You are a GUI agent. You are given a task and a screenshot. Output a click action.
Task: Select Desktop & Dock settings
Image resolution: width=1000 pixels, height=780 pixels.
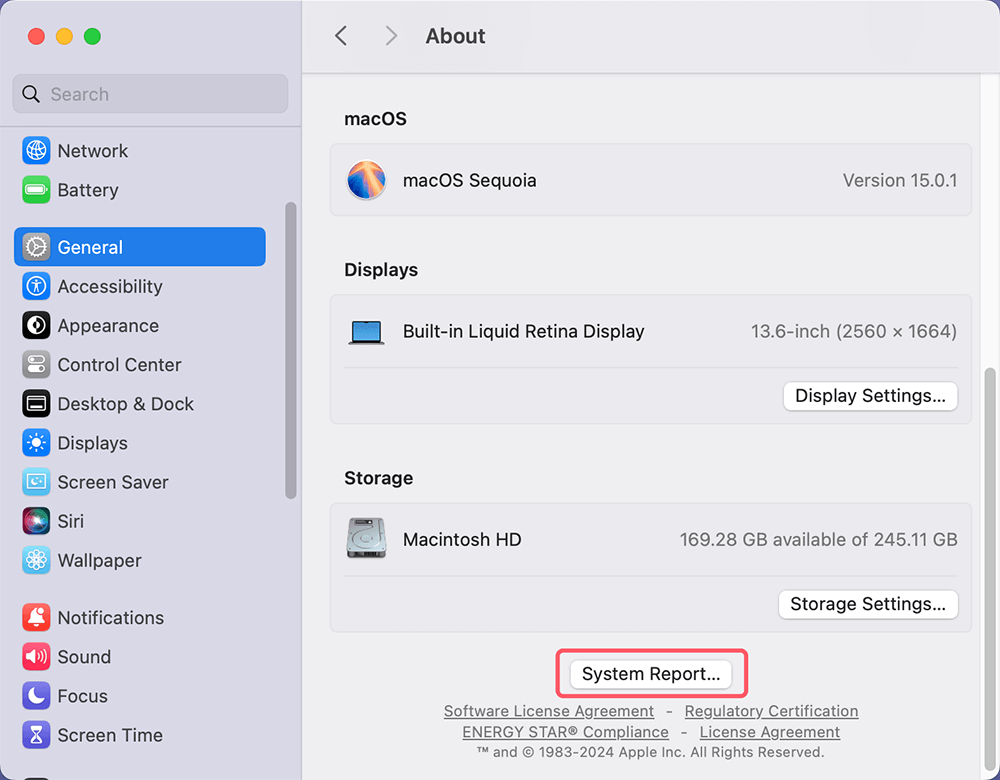point(124,403)
